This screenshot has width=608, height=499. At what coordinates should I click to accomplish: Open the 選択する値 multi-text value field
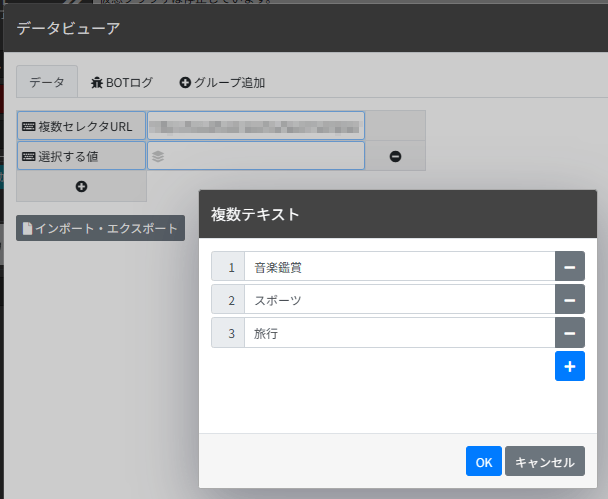pos(256,156)
